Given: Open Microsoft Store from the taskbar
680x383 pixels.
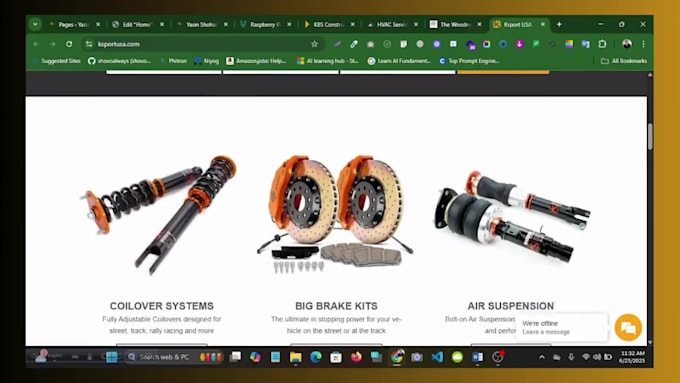Looking at the screenshot, I should point(336,357).
